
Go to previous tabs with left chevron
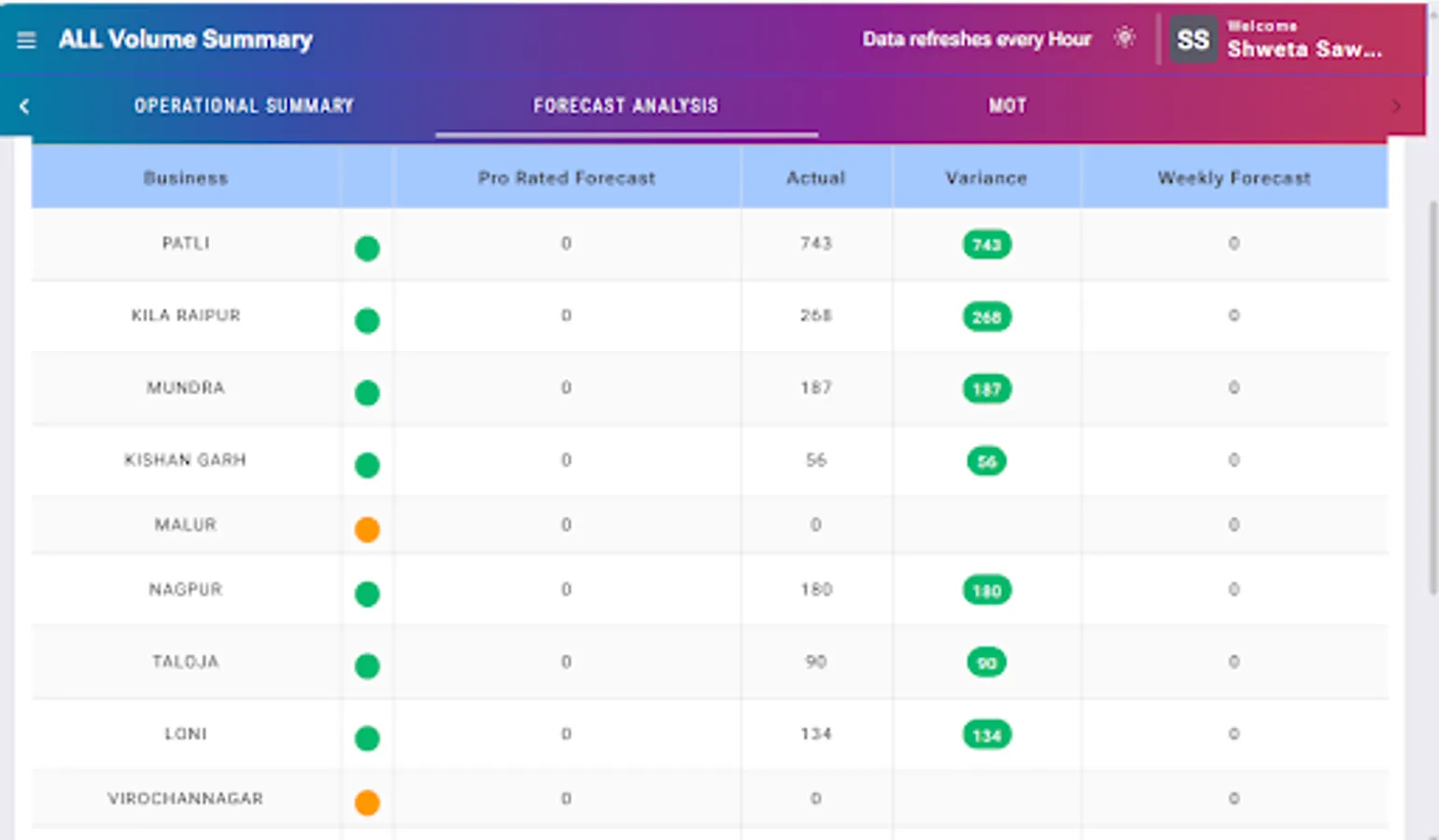tap(24, 106)
